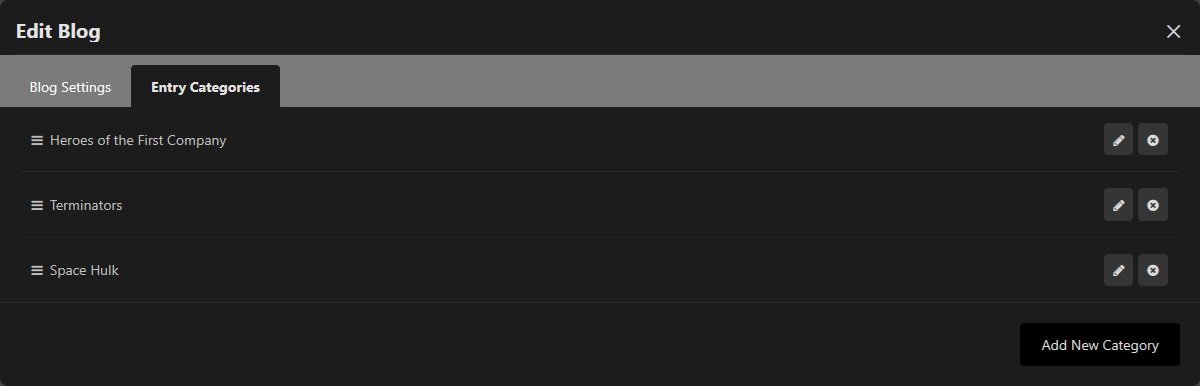Click the Terminators category name
Image resolution: width=1200 pixels, height=386 pixels.
click(x=86, y=205)
